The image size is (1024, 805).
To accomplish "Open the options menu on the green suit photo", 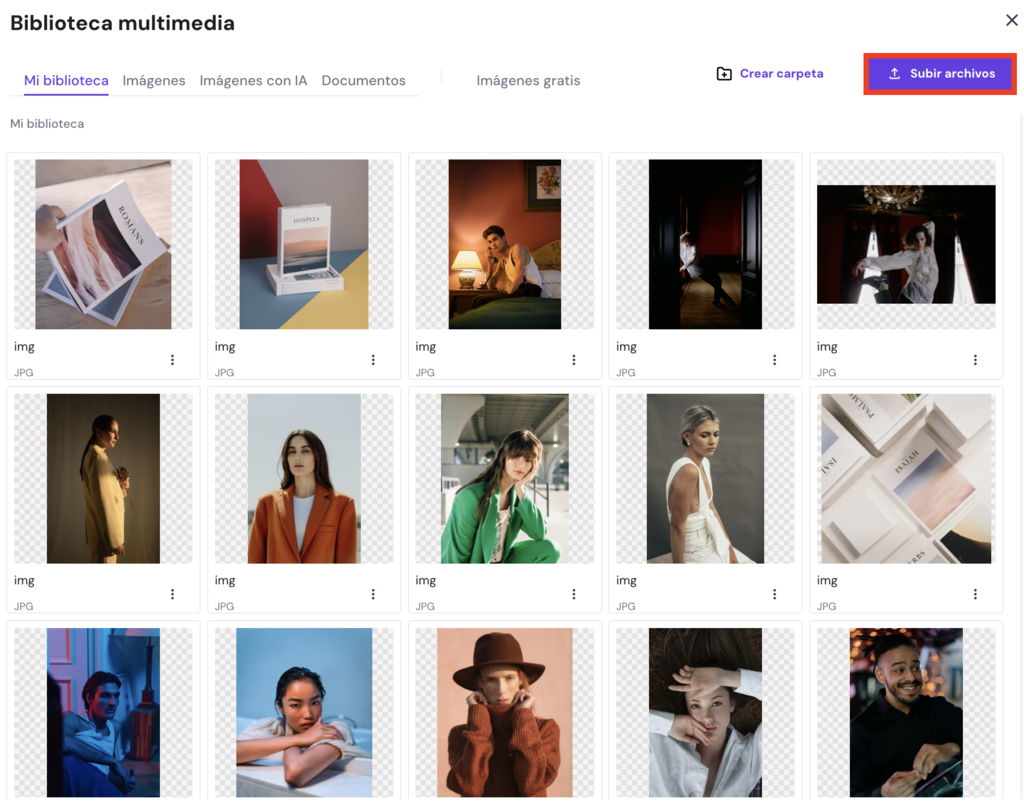I will click(x=574, y=593).
